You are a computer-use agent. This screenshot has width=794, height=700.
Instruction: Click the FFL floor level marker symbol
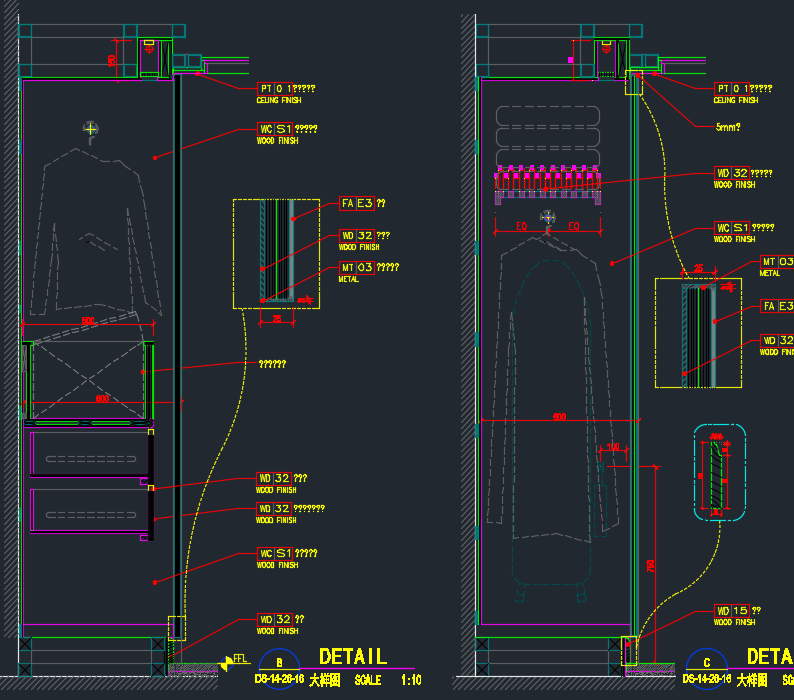click(x=226, y=663)
